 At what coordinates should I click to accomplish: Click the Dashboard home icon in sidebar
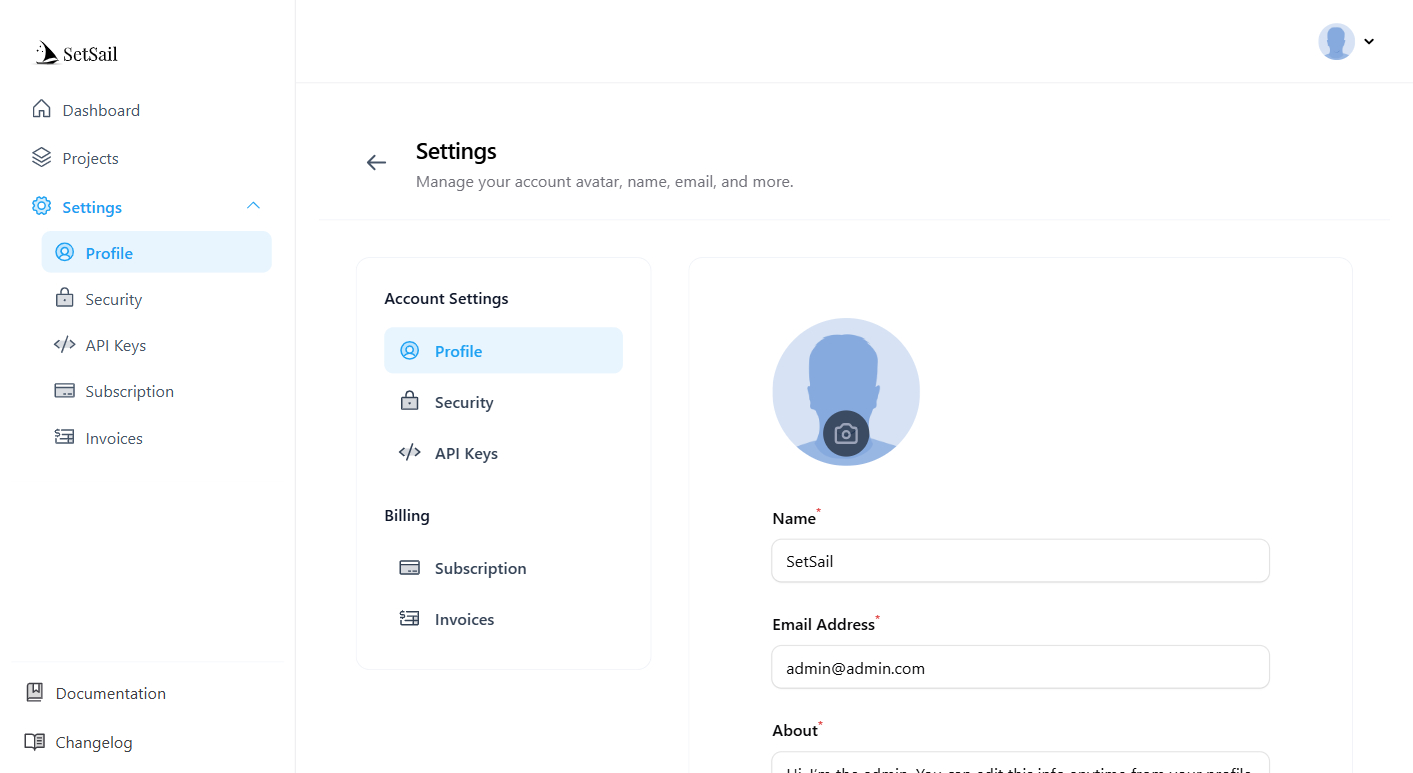pos(41,109)
